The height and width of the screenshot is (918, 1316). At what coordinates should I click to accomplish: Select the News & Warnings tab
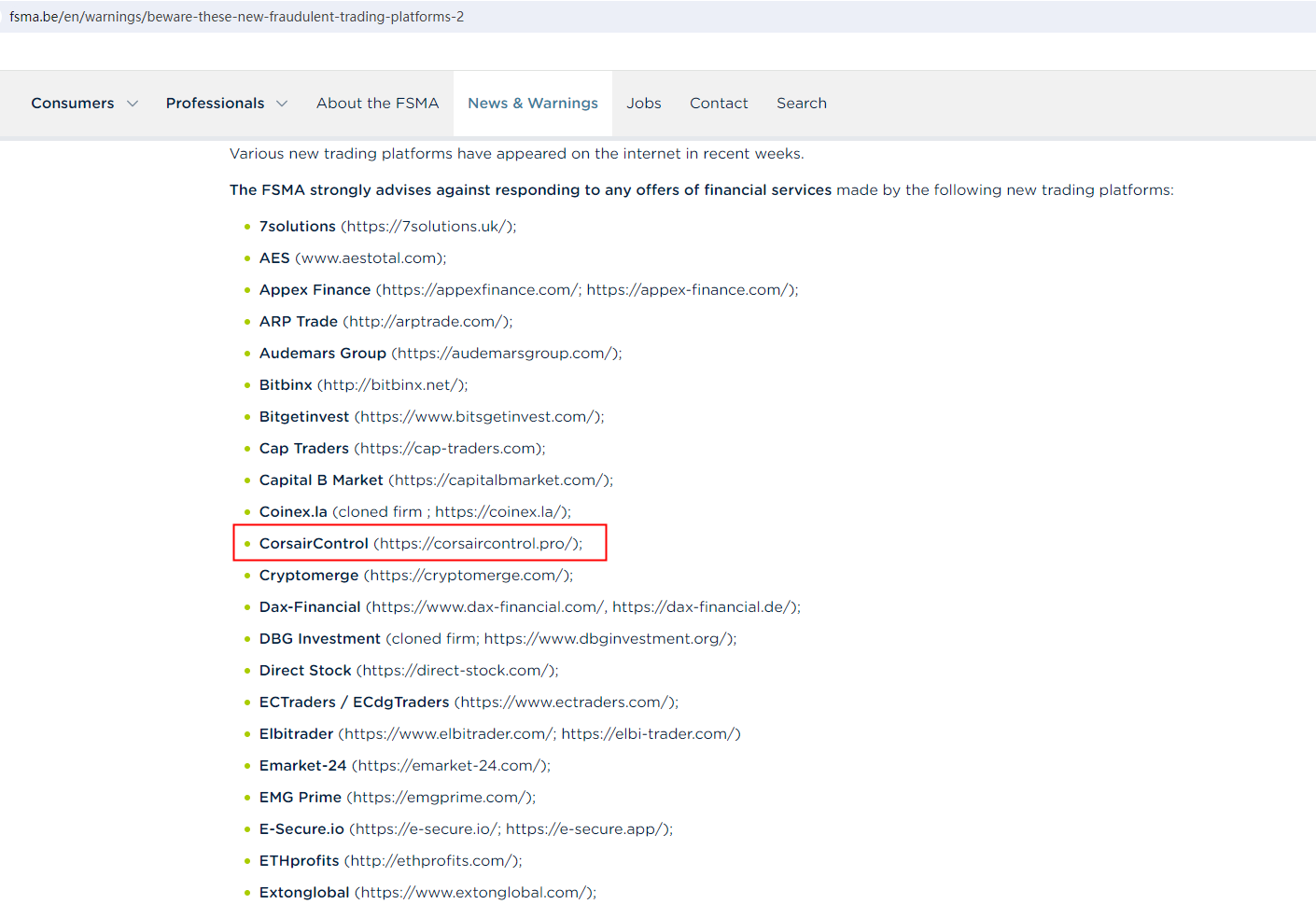point(532,104)
